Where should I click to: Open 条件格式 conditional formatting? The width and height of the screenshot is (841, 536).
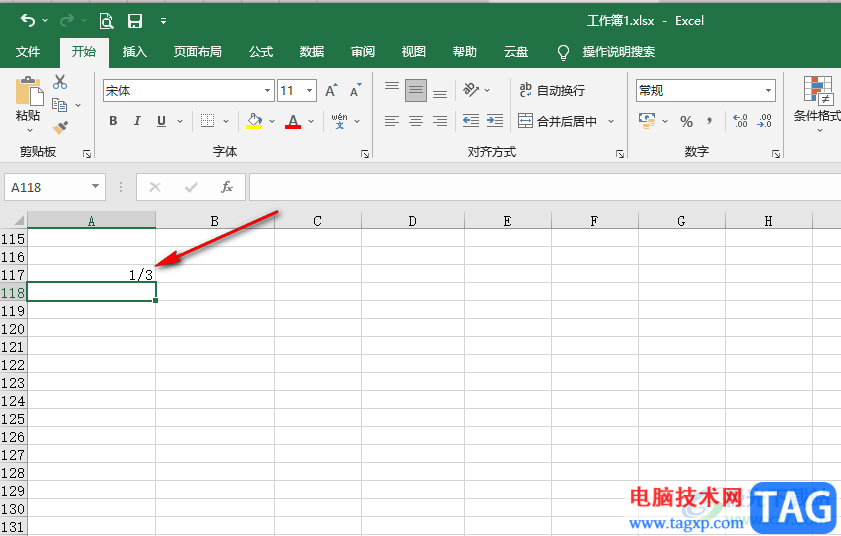pos(817,104)
